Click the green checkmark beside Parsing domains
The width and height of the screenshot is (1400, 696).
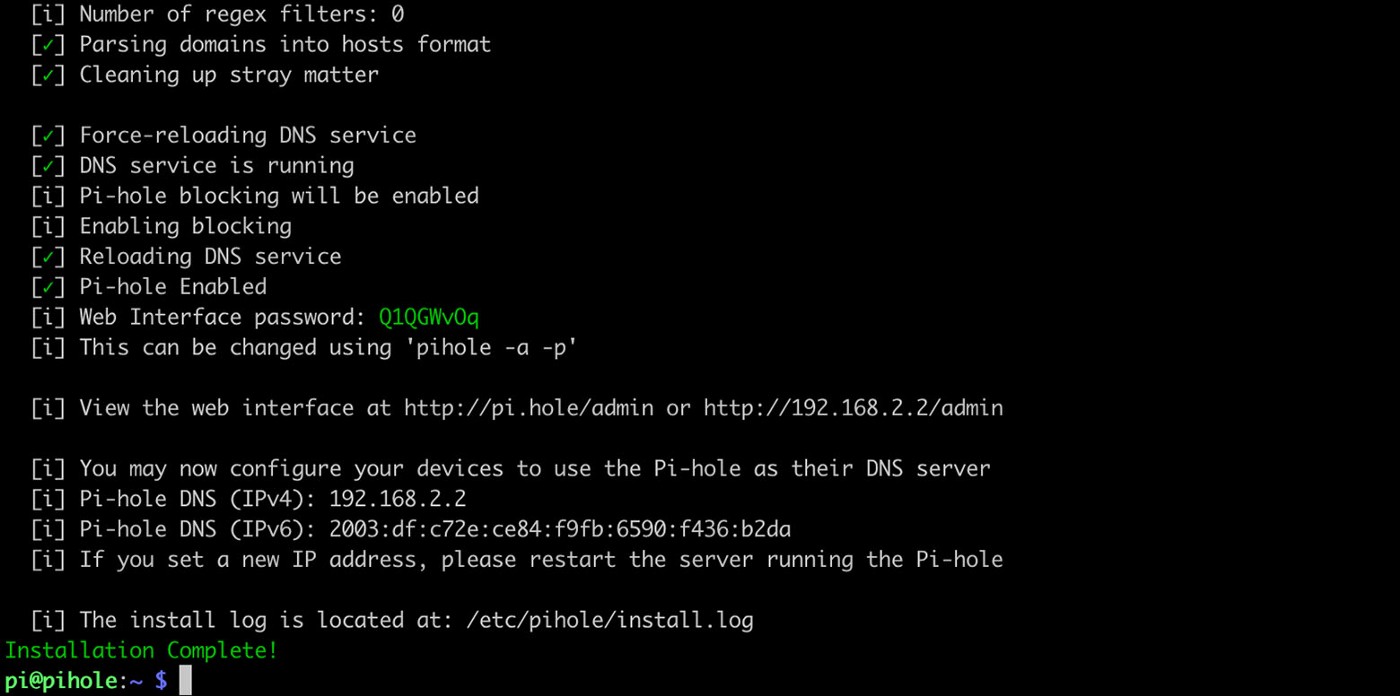coord(48,45)
